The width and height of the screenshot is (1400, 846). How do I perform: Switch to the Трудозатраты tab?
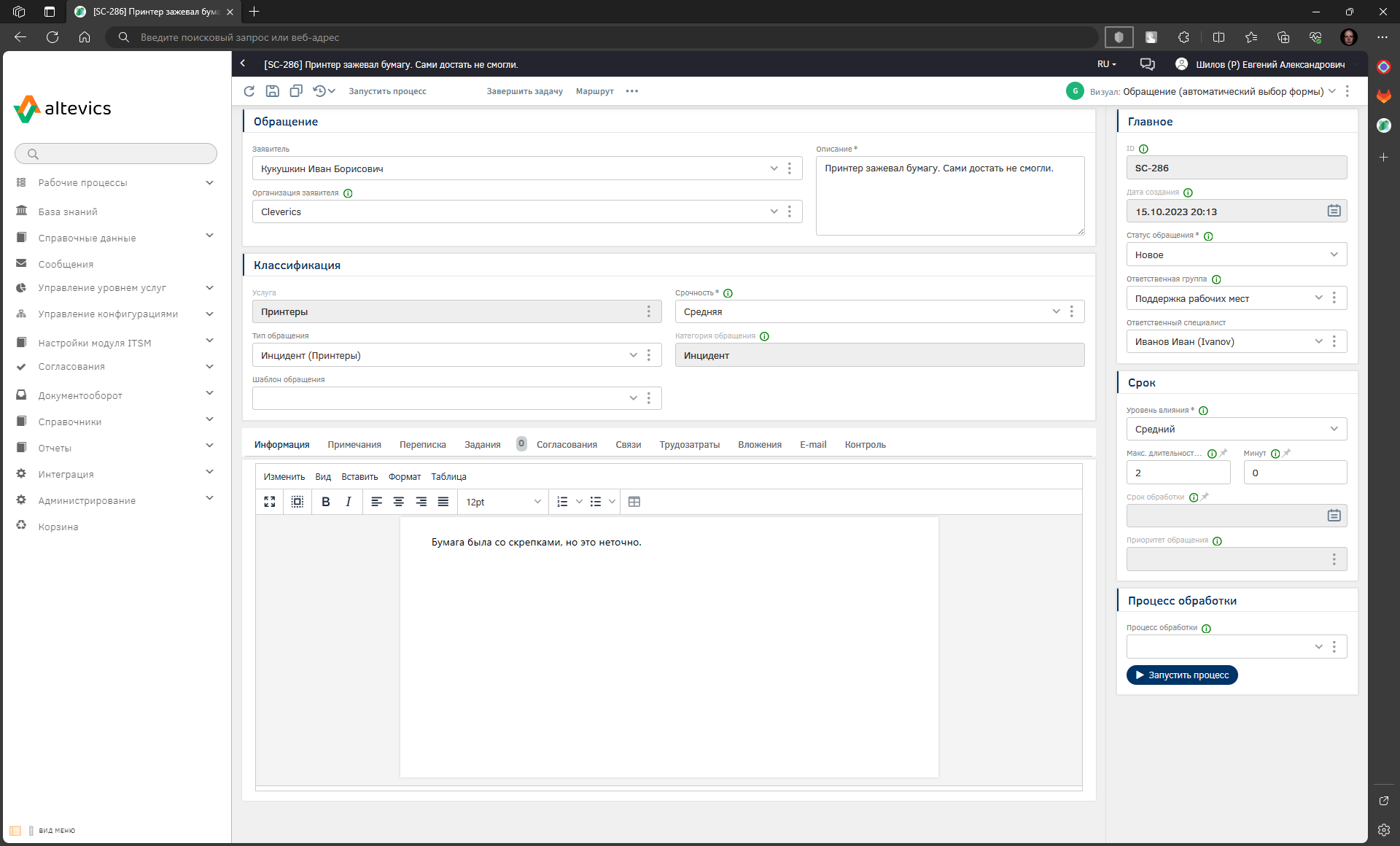[690, 445]
